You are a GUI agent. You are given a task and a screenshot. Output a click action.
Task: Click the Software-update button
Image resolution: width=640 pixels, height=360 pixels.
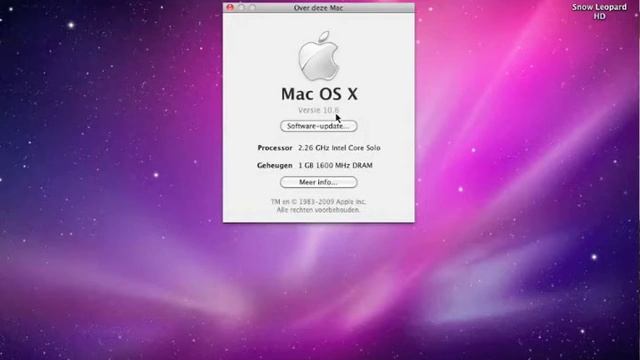(x=318, y=126)
